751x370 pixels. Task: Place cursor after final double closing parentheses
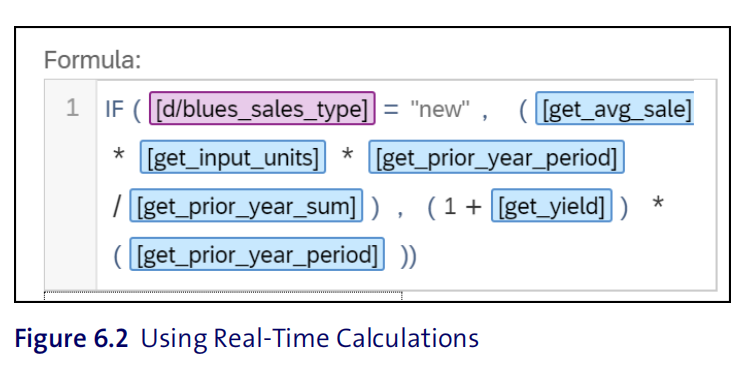pyautogui.click(x=418, y=256)
